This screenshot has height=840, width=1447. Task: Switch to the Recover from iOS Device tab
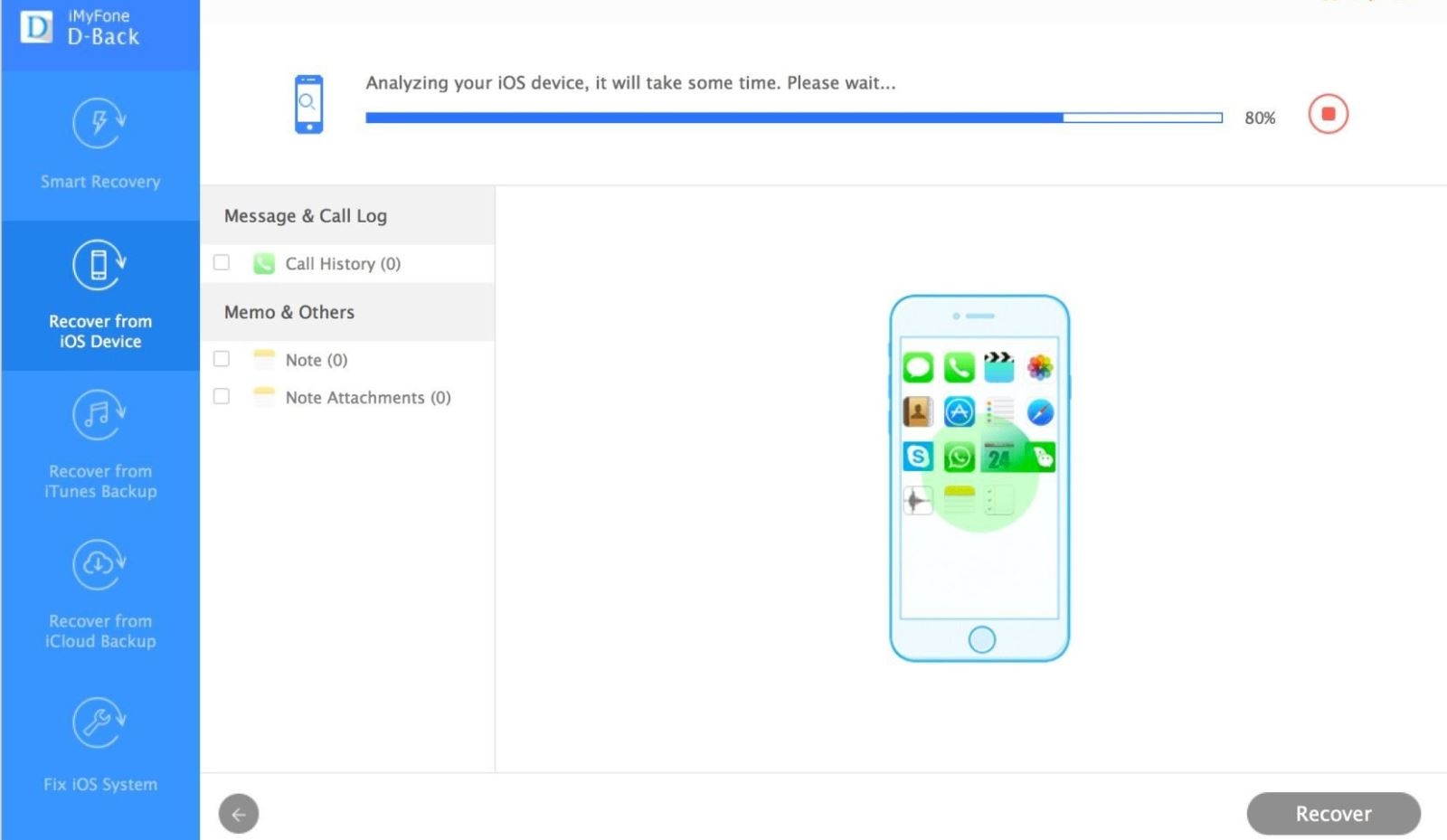click(x=99, y=296)
